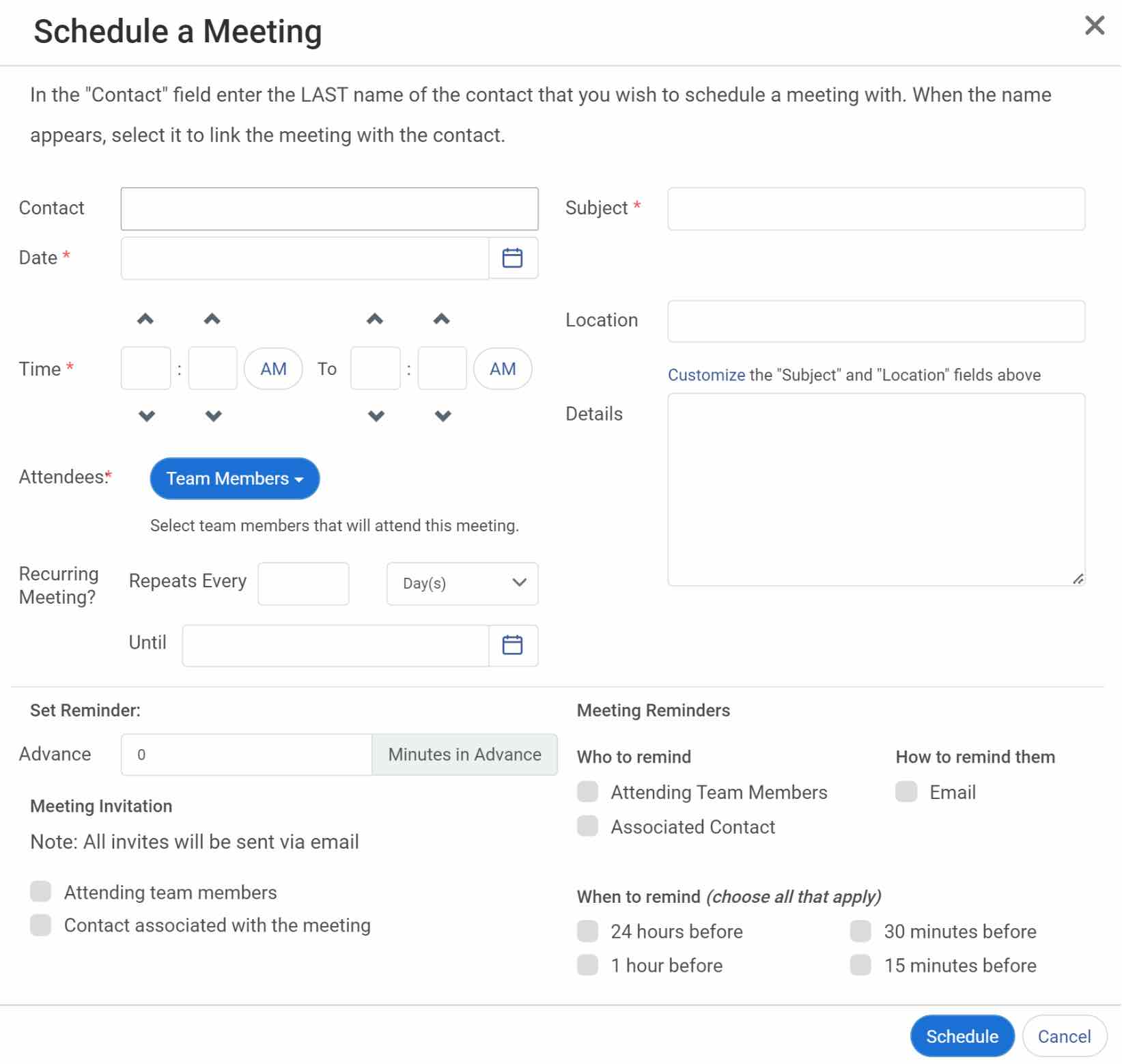Increase start hour with up arrow
This screenshot has height=1064, width=1122.
(145, 318)
